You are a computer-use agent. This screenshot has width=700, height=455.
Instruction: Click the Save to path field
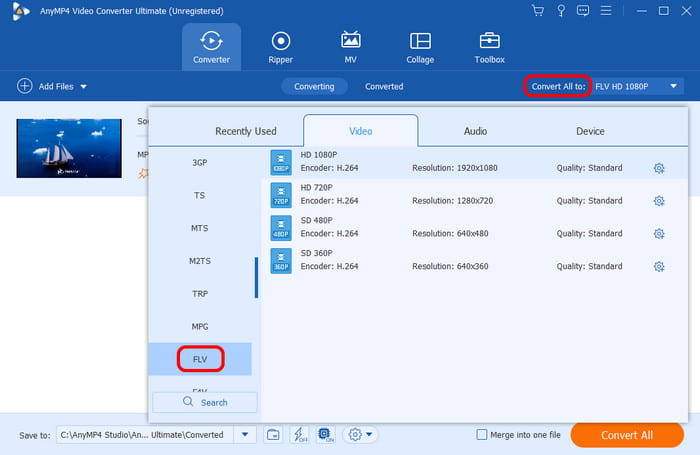tap(145, 434)
